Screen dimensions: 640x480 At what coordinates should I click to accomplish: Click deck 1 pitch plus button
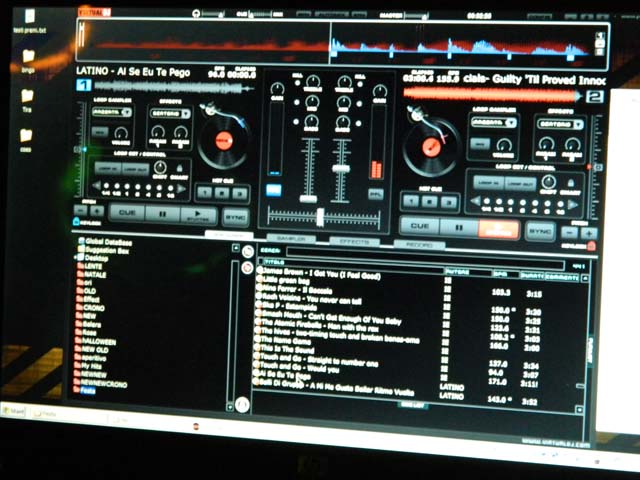click(x=97, y=211)
